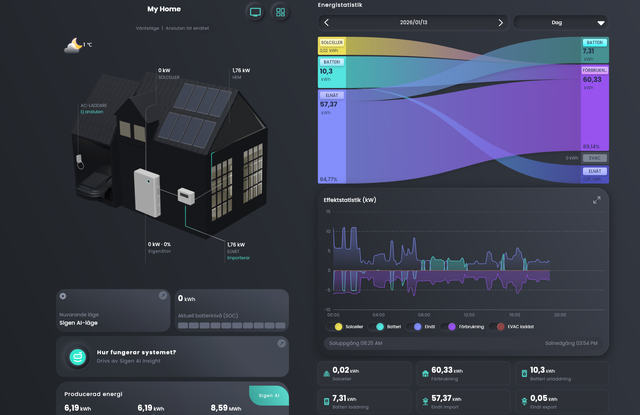Click the solar panel icon in Solceller card
This screenshot has height=415, width=640.
pos(327,373)
